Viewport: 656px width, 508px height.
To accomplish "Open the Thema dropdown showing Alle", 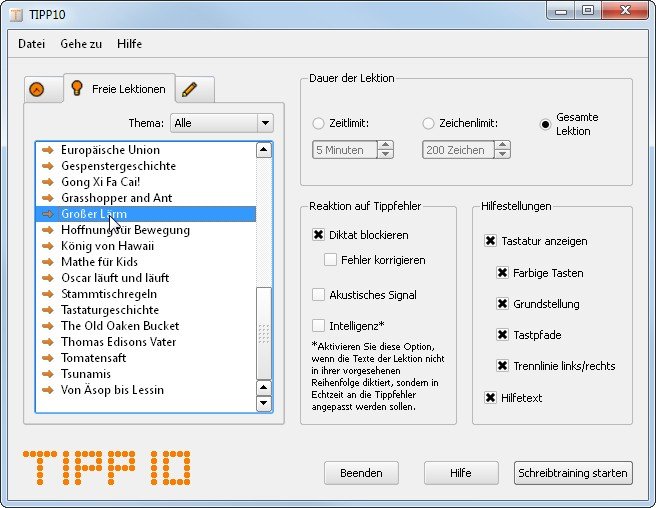I will (x=222, y=123).
